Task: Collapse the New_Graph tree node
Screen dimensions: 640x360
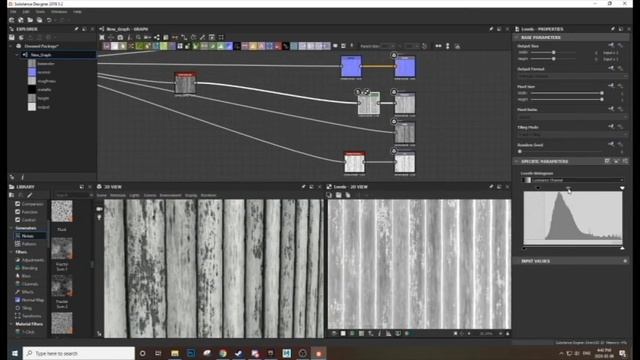Action: [17, 55]
